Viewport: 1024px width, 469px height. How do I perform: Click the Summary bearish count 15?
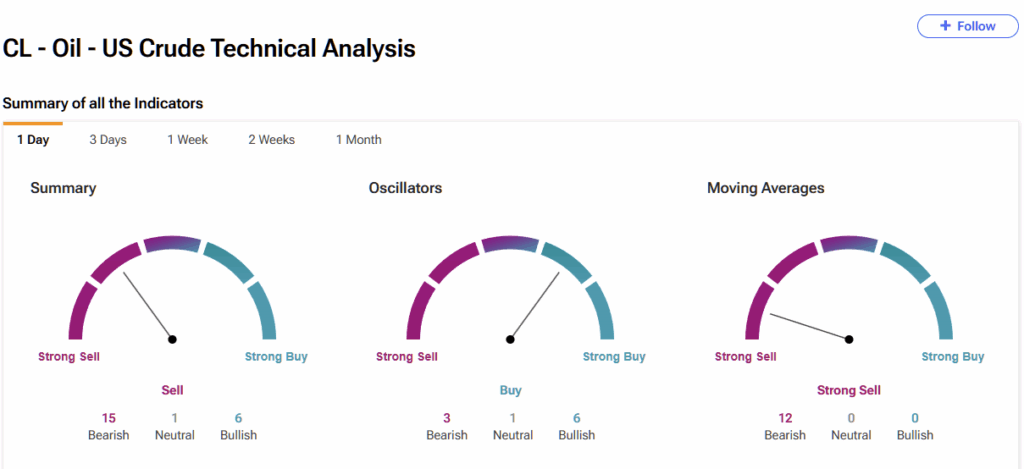[109, 418]
